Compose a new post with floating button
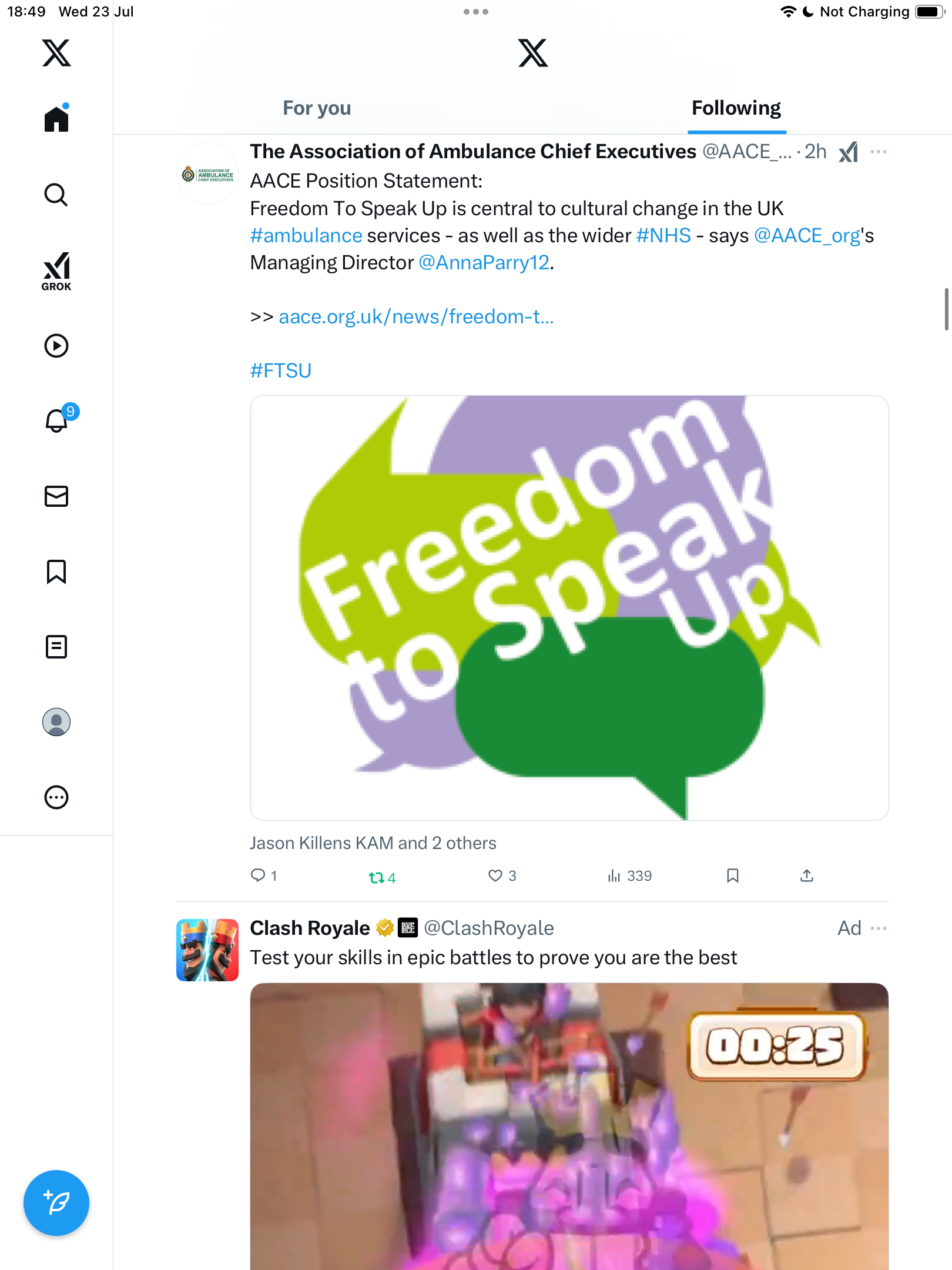The image size is (952, 1270). (x=56, y=1202)
